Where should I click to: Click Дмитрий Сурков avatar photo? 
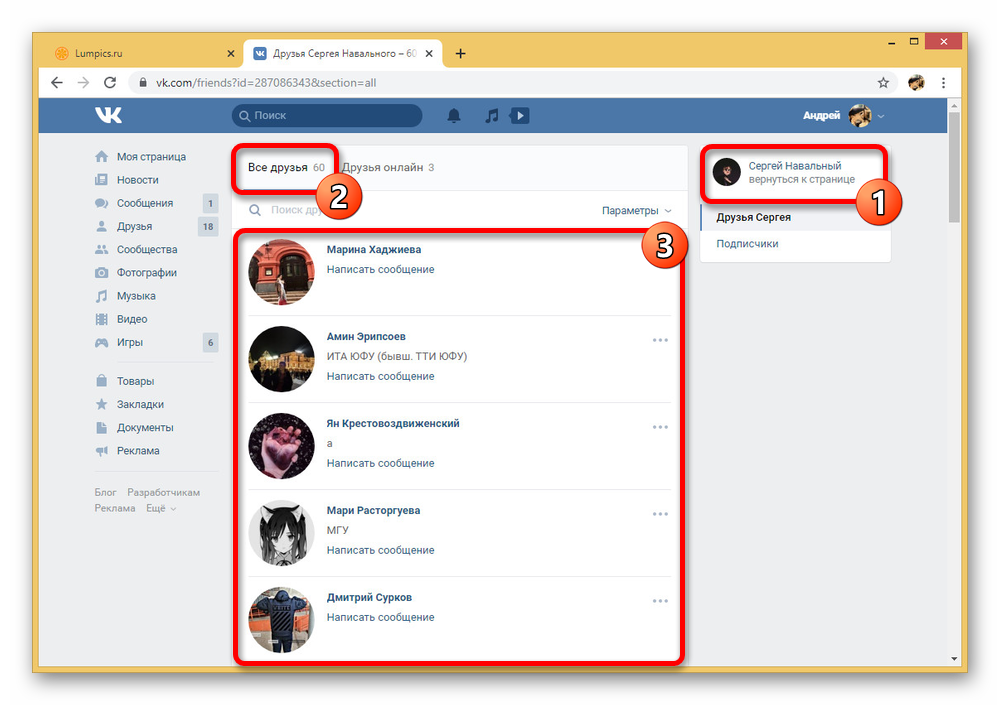click(281, 620)
